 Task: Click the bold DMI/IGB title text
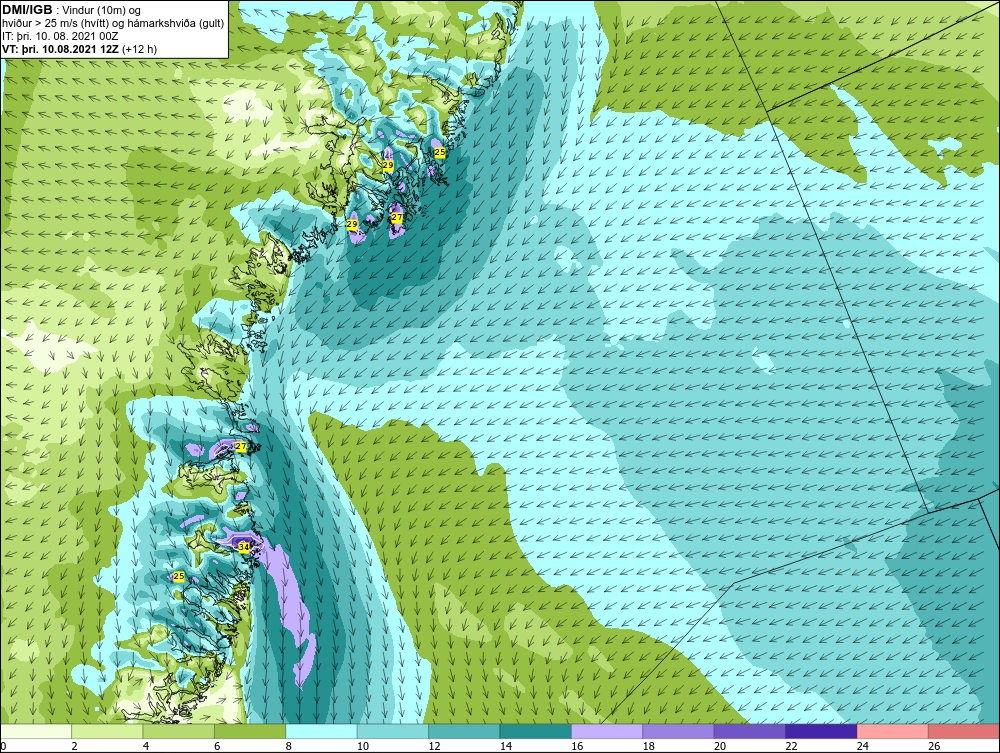coord(27,10)
